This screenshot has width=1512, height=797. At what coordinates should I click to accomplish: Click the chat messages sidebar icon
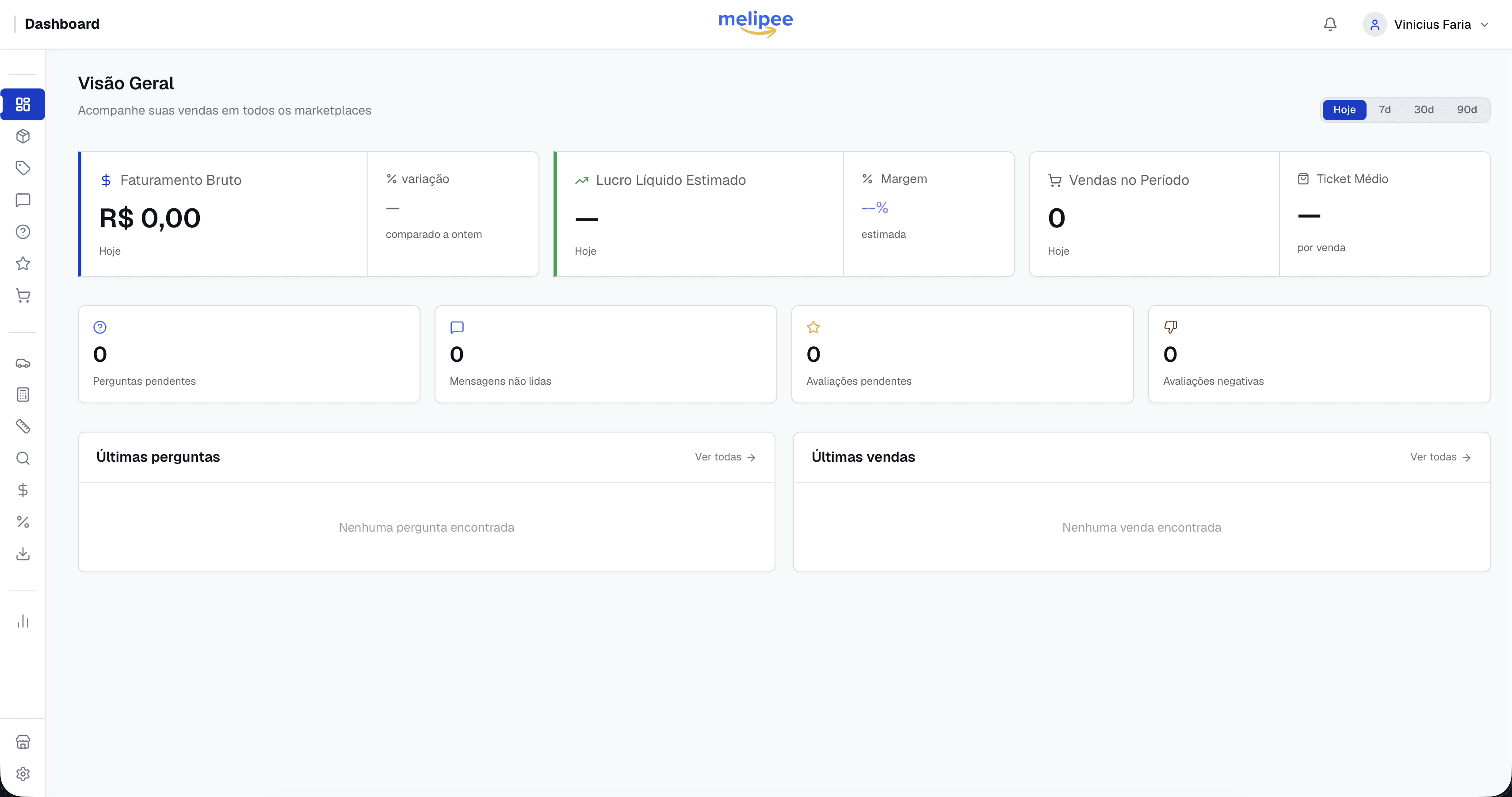23,200
